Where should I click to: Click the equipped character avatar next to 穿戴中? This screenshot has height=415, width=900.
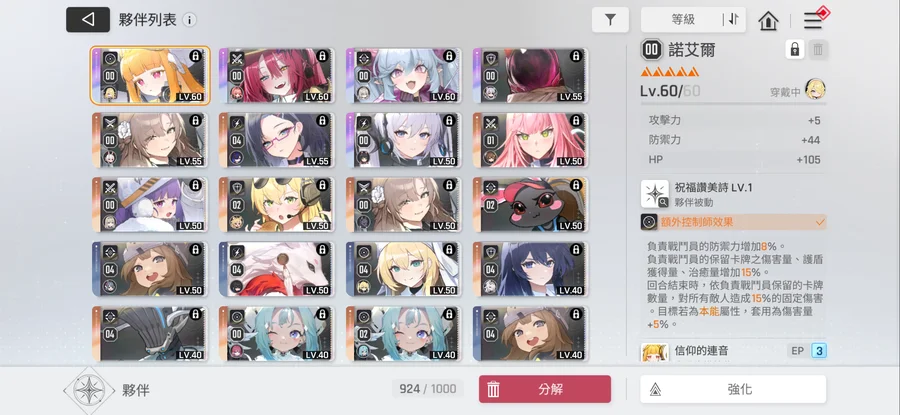click(x=815, y=90)
